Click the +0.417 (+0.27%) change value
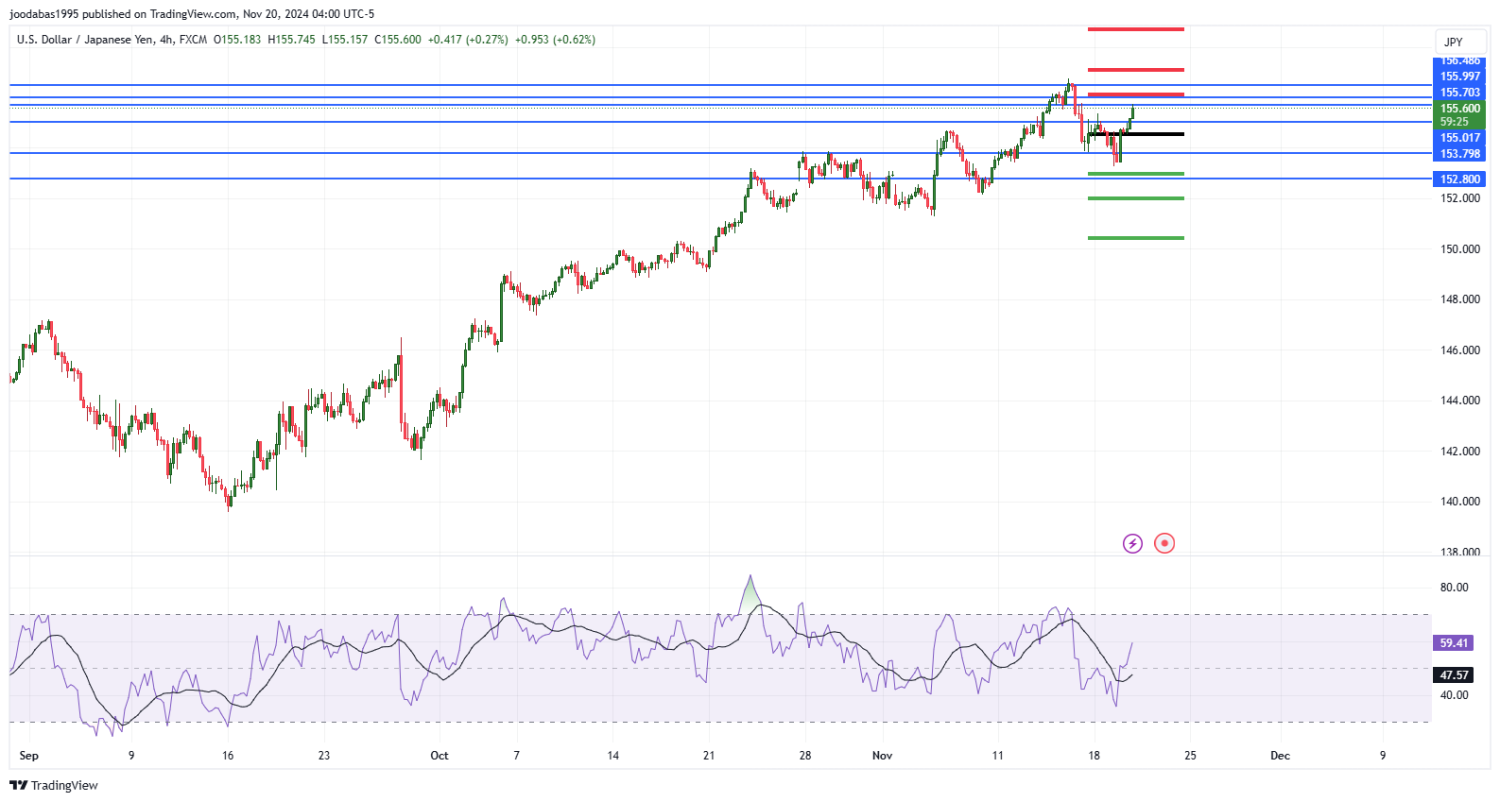1500x802 pixels. [x=468, y=39]
